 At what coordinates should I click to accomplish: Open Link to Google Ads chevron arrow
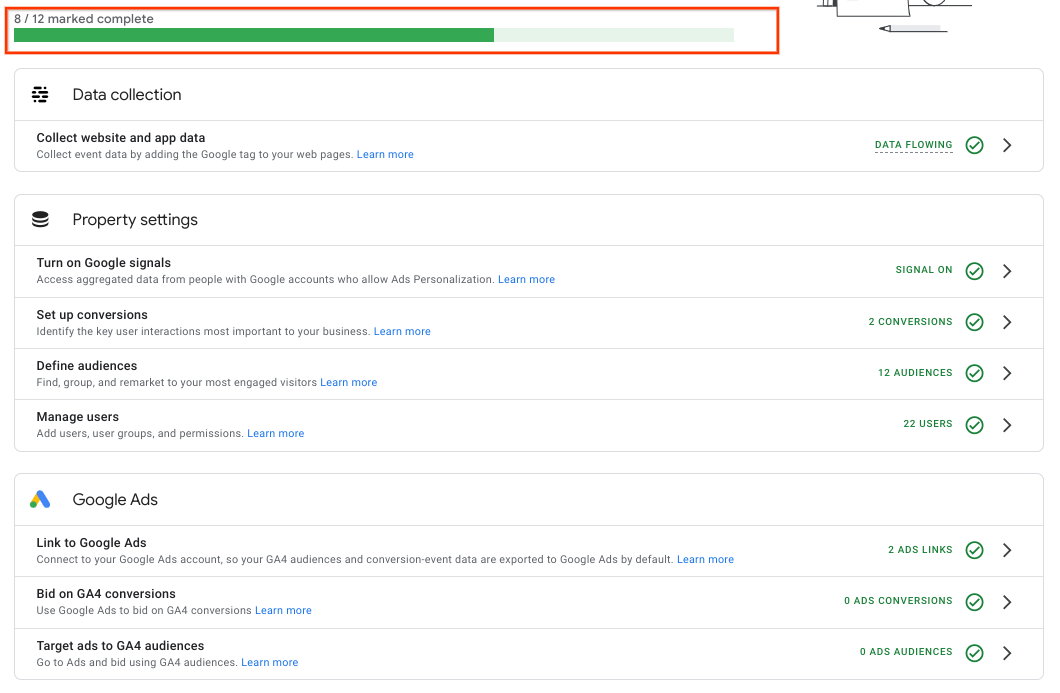[x=1007, y=550]
